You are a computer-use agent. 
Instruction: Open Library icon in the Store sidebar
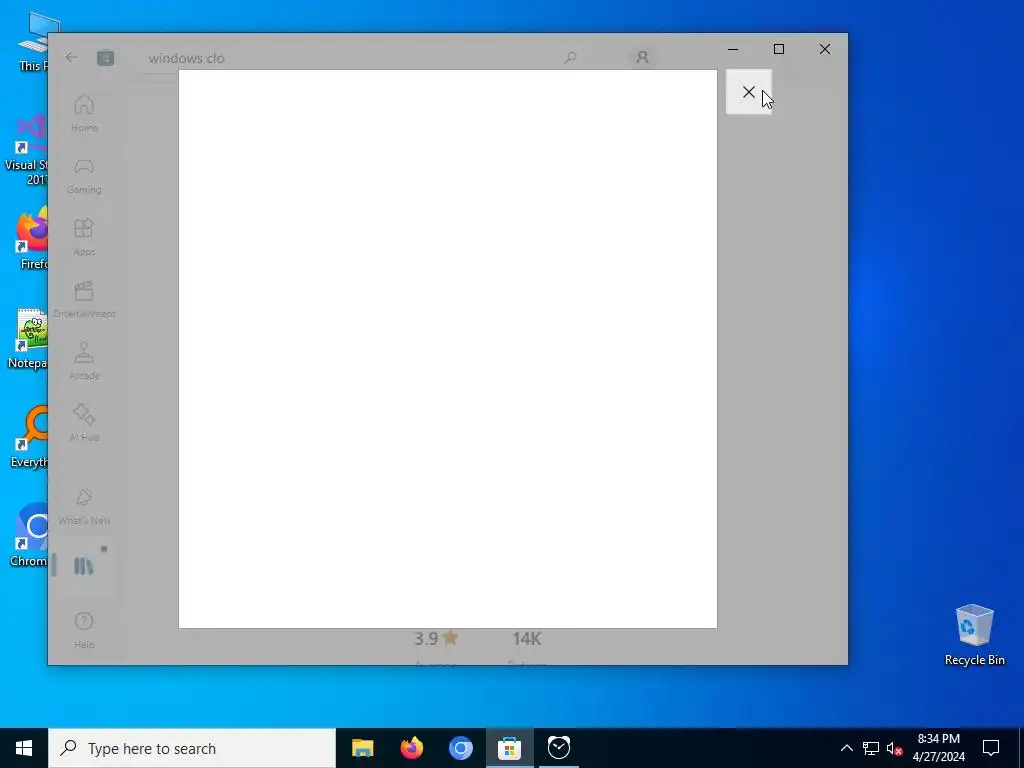(84, 566)
